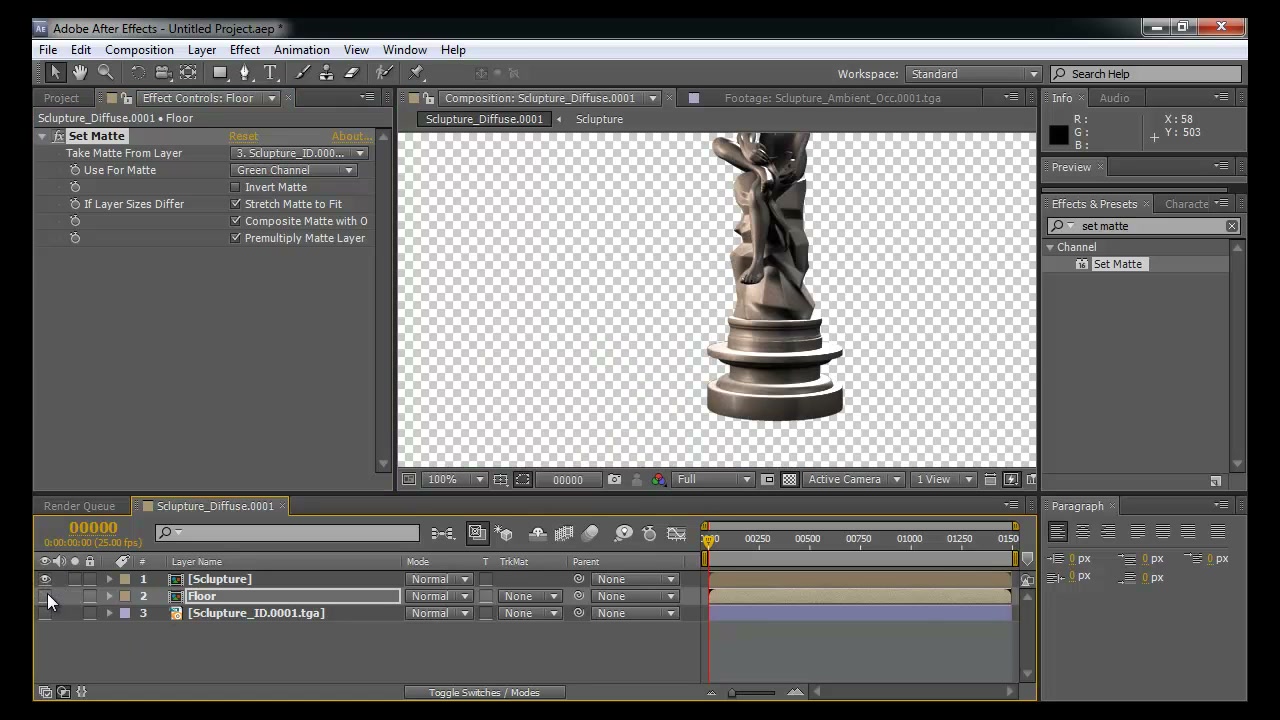This screenshot has height=720, width=1280.
Task: Select the Puppet Pin tool
Action: point(417,73)
